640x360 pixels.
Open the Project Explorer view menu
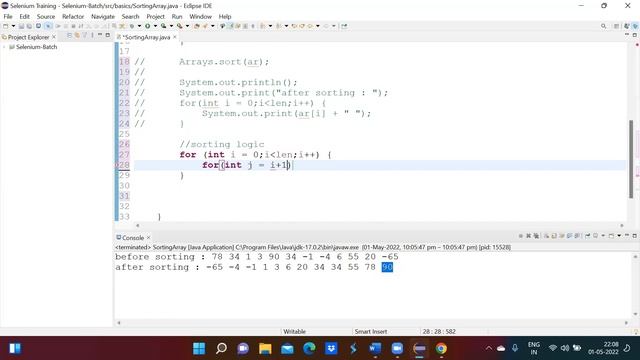click(92, 36)
